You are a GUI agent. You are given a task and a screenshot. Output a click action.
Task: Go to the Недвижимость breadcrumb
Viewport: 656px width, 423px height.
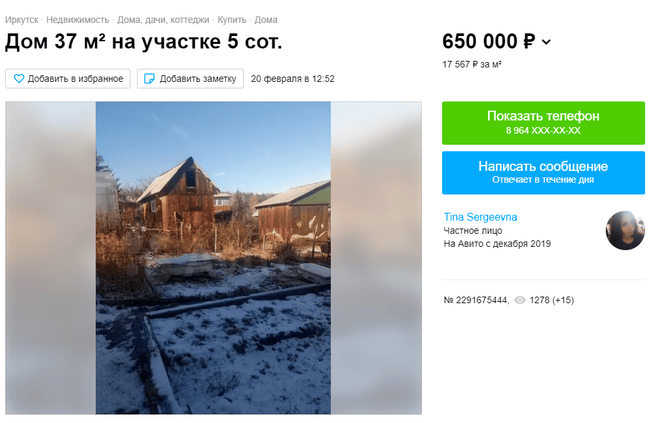[77, 20]
